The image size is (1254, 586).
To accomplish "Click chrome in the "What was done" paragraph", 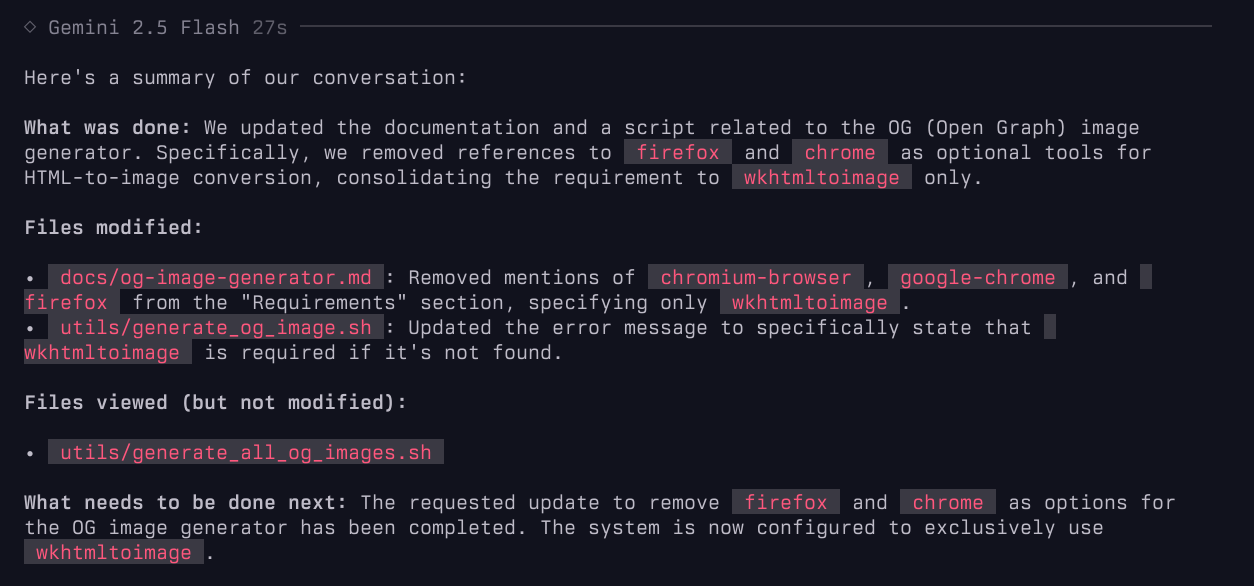I will coord(840,152).
